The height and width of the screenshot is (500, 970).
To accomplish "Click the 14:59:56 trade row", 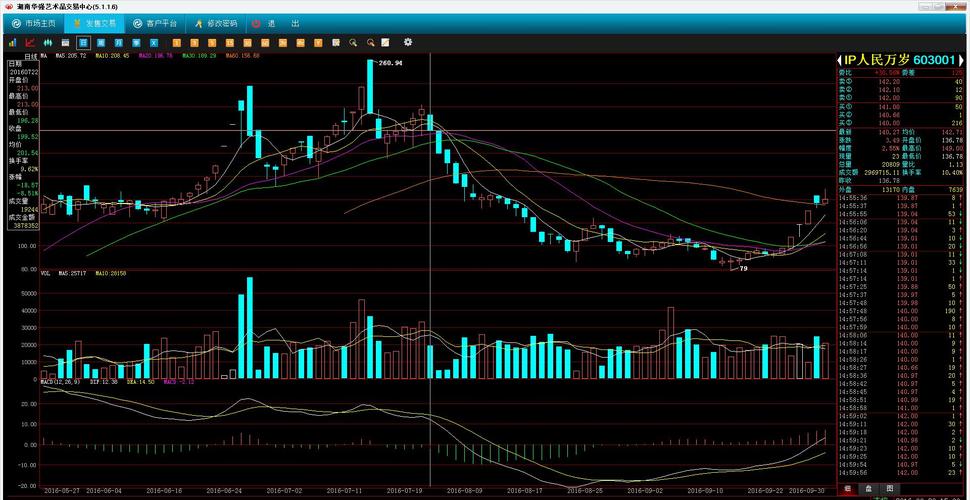I will point(901,473).
